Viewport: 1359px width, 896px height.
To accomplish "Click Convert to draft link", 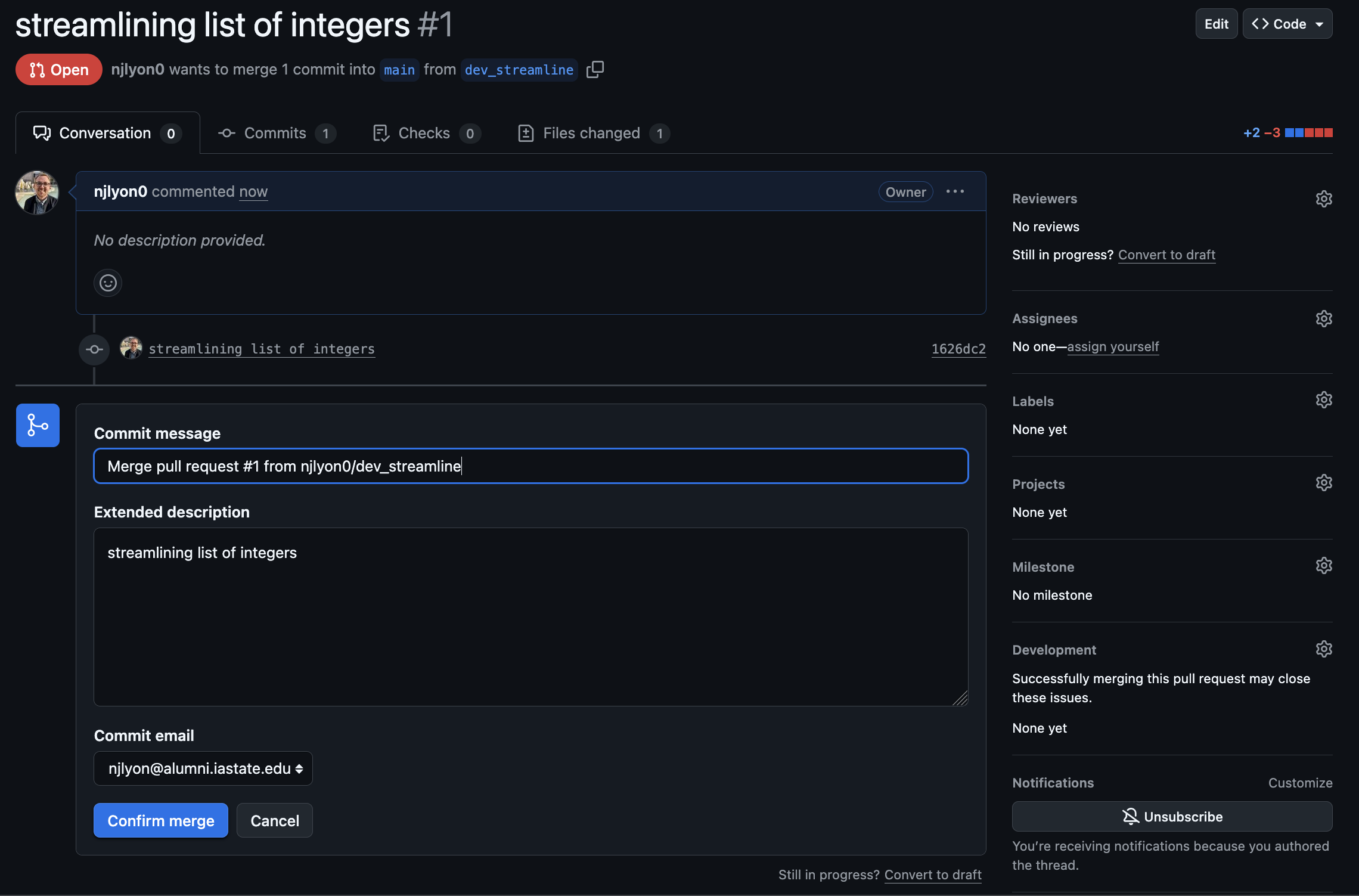I will (x=1166, y=255).
